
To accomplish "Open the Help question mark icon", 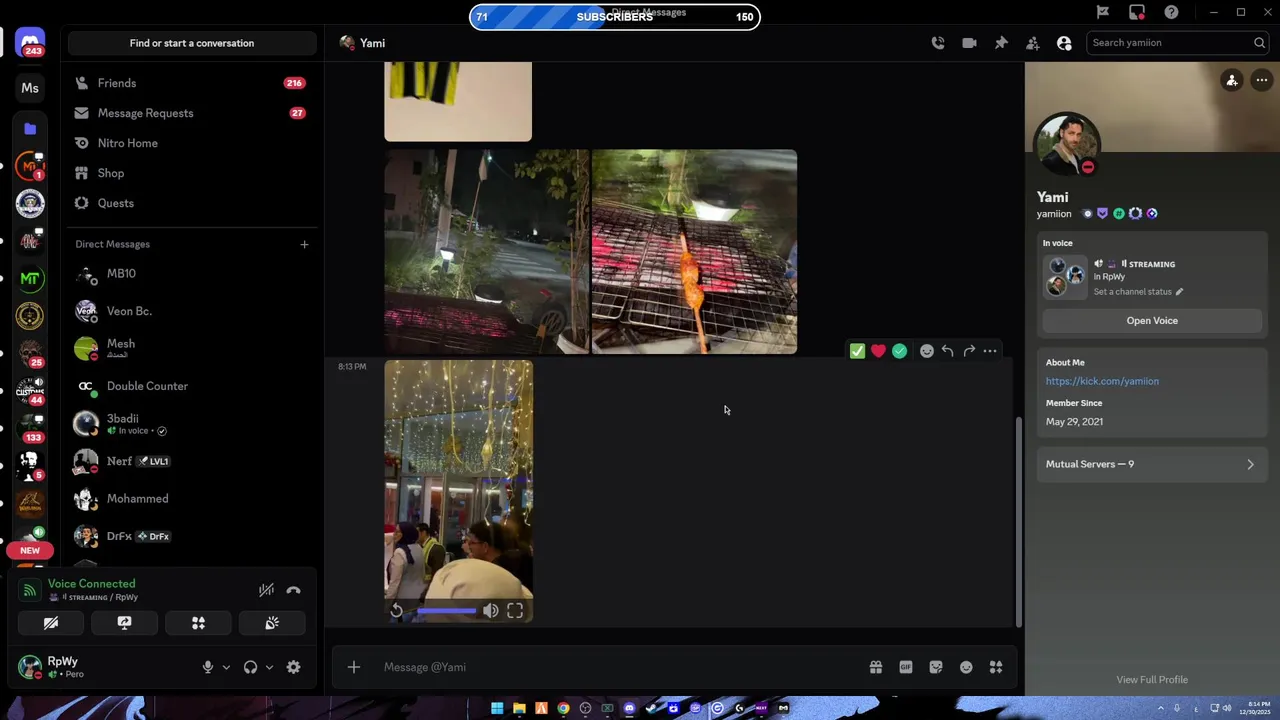I will click(x=1171, y=12).
